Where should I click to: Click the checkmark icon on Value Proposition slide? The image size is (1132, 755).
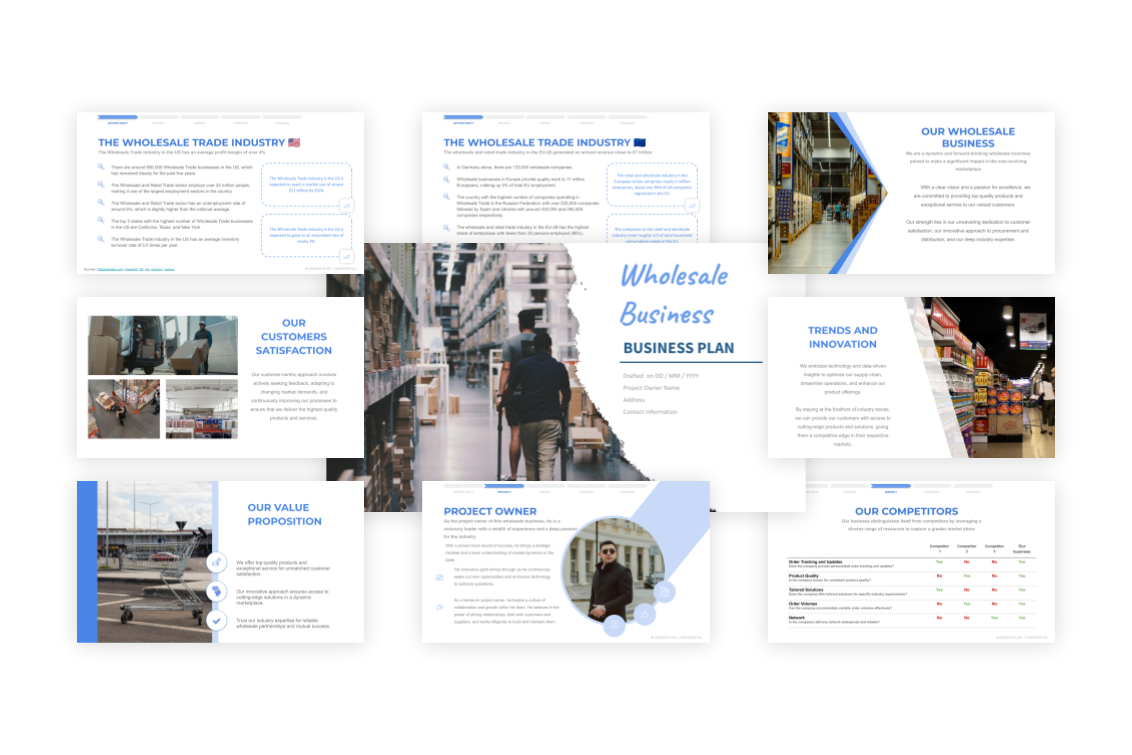click(217, 621)
